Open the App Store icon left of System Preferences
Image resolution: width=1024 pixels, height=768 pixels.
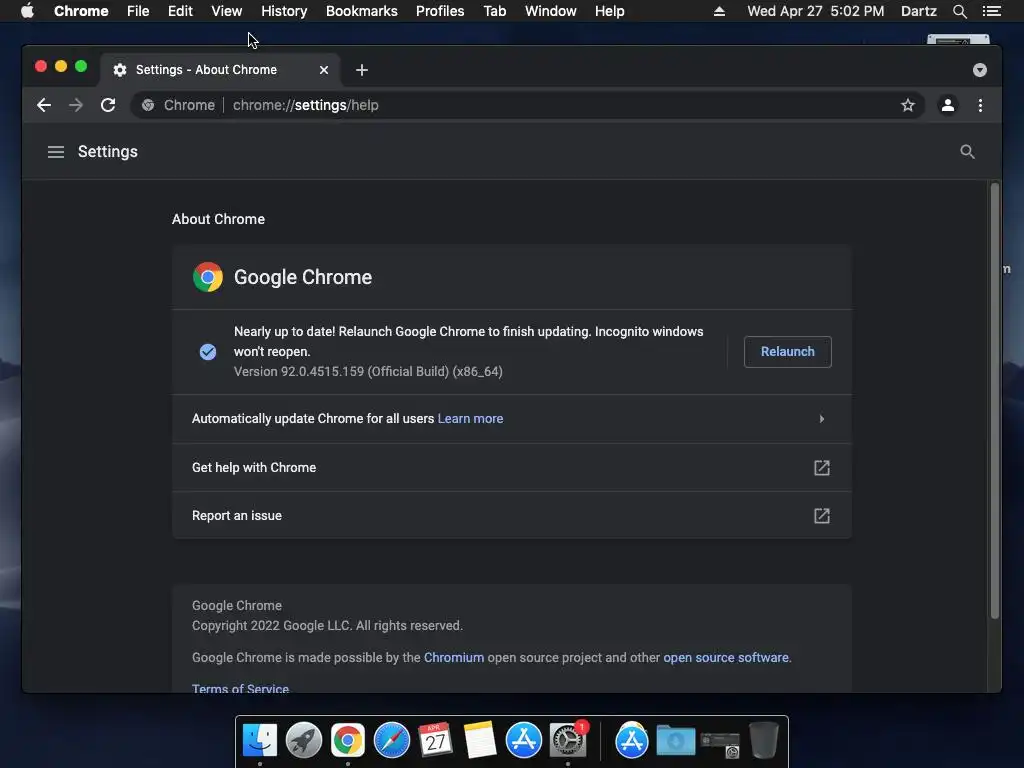tap(524, 740)
